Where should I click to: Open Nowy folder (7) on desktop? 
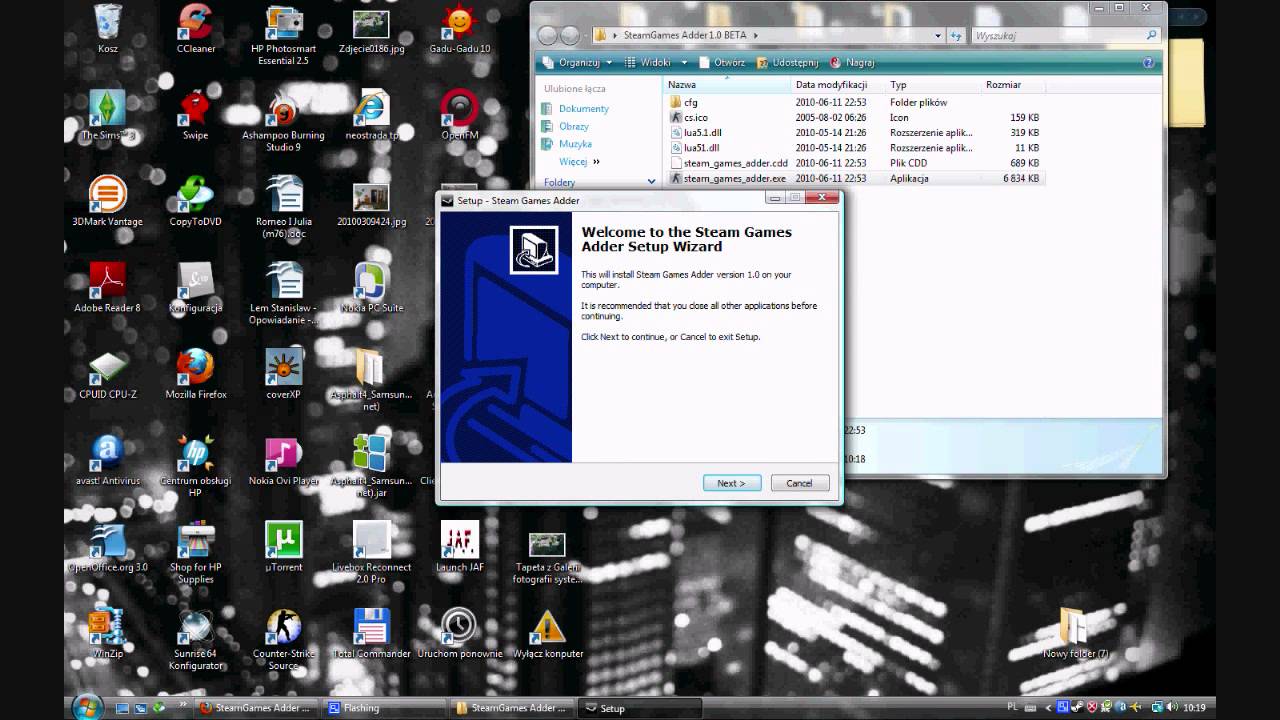pos(1075,632)
